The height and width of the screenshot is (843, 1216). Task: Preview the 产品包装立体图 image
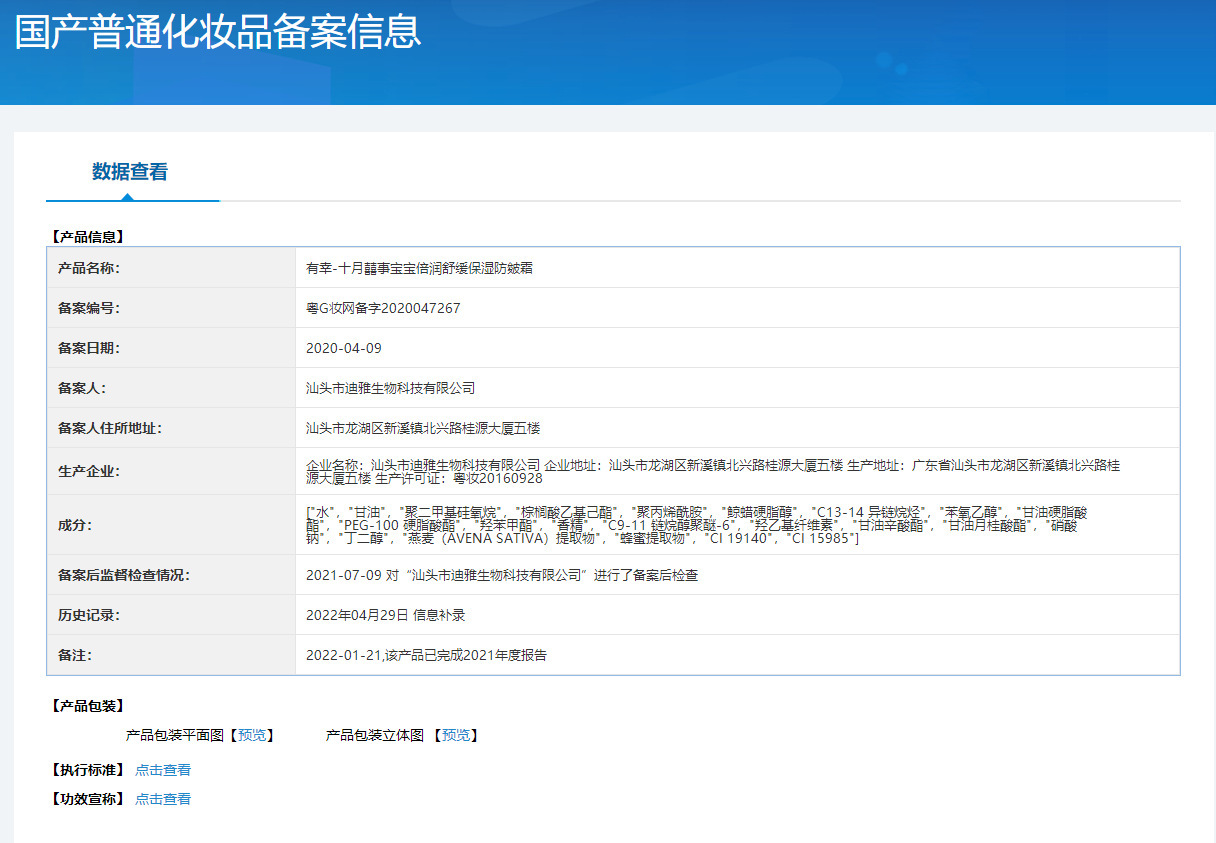[456, 735]
